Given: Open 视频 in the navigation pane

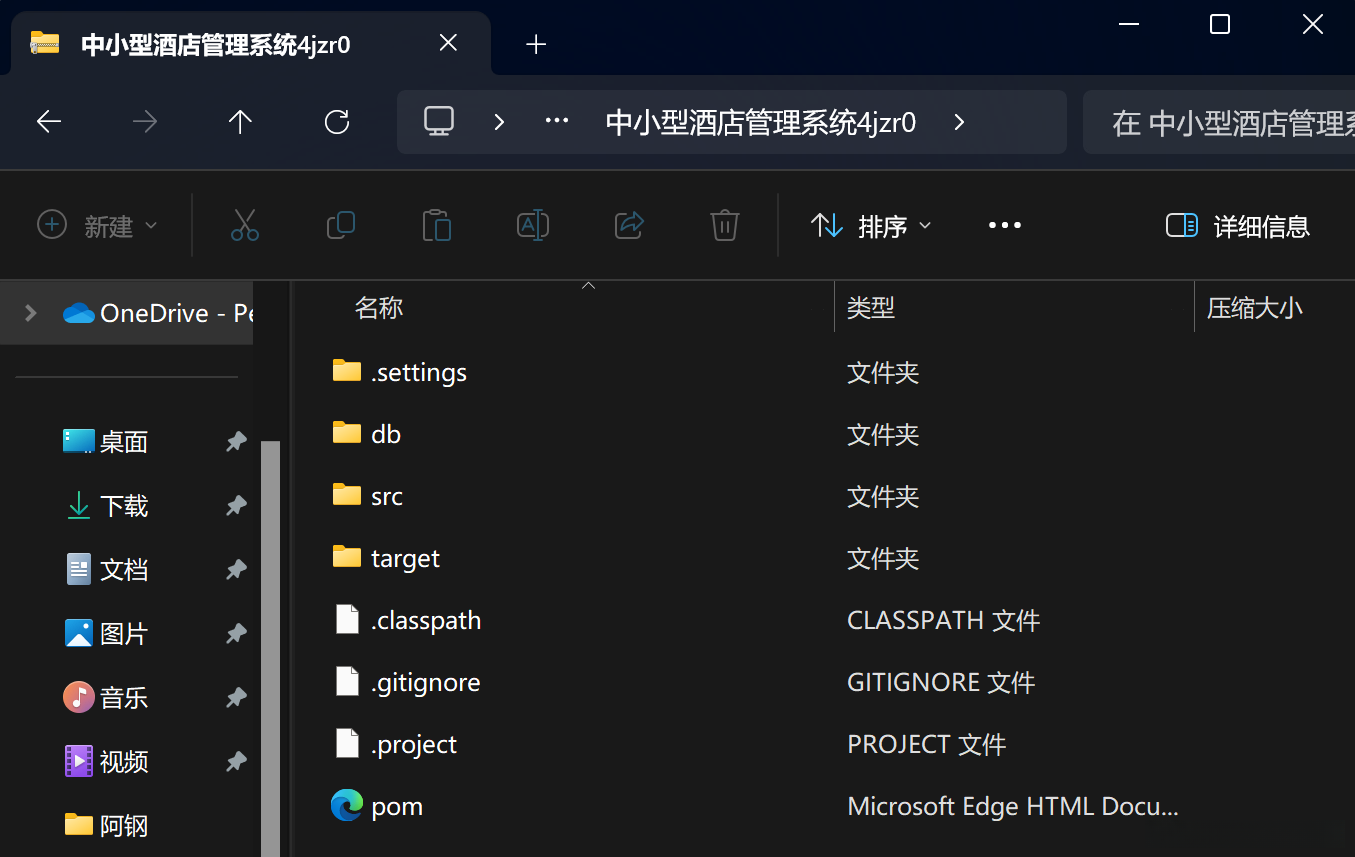Looking at the screenshot, I should pos(124,762).
